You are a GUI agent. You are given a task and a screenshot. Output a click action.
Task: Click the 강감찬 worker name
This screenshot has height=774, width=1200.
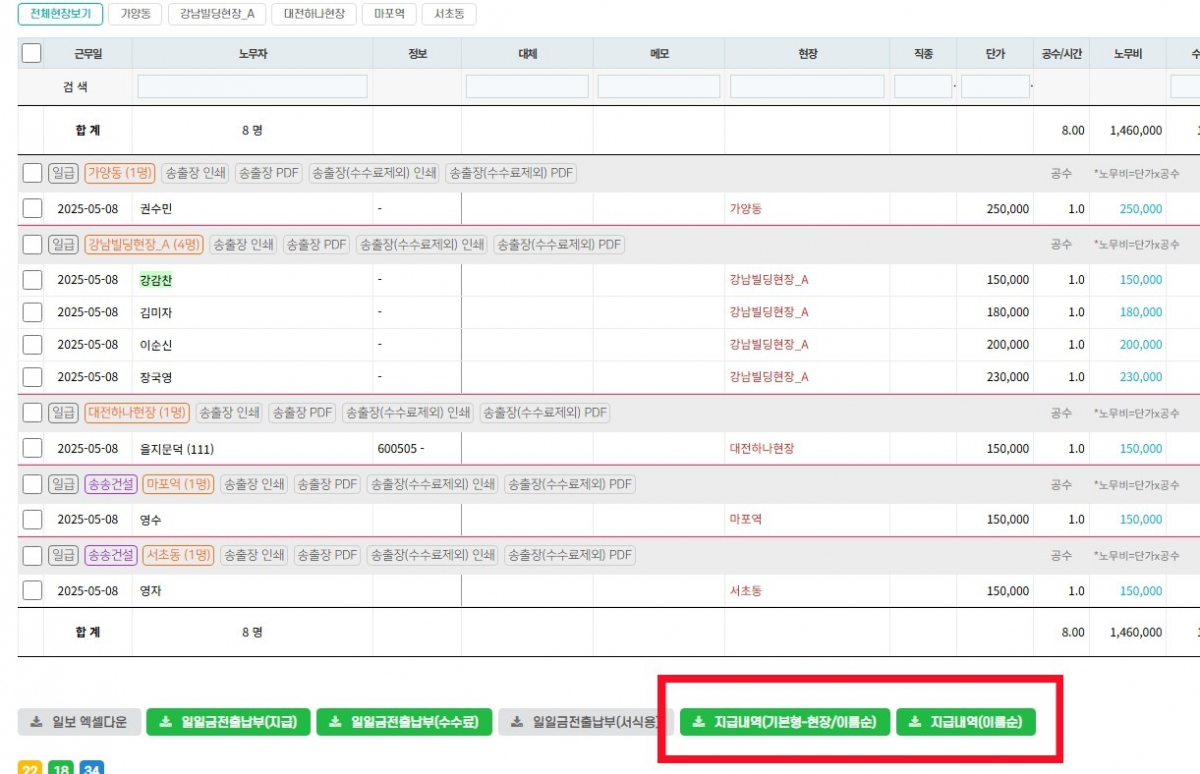click(156, 280)
